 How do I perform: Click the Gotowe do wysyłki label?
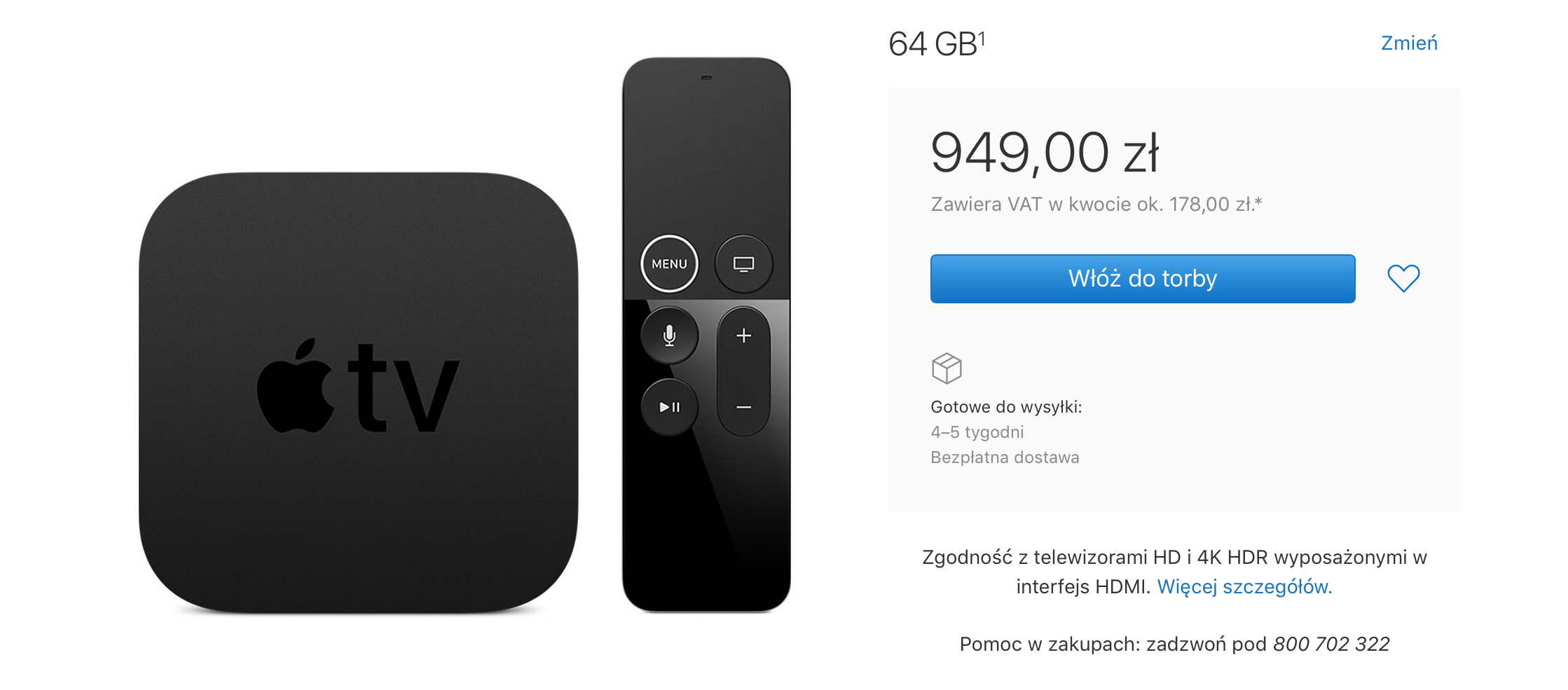coord(1006,407)
